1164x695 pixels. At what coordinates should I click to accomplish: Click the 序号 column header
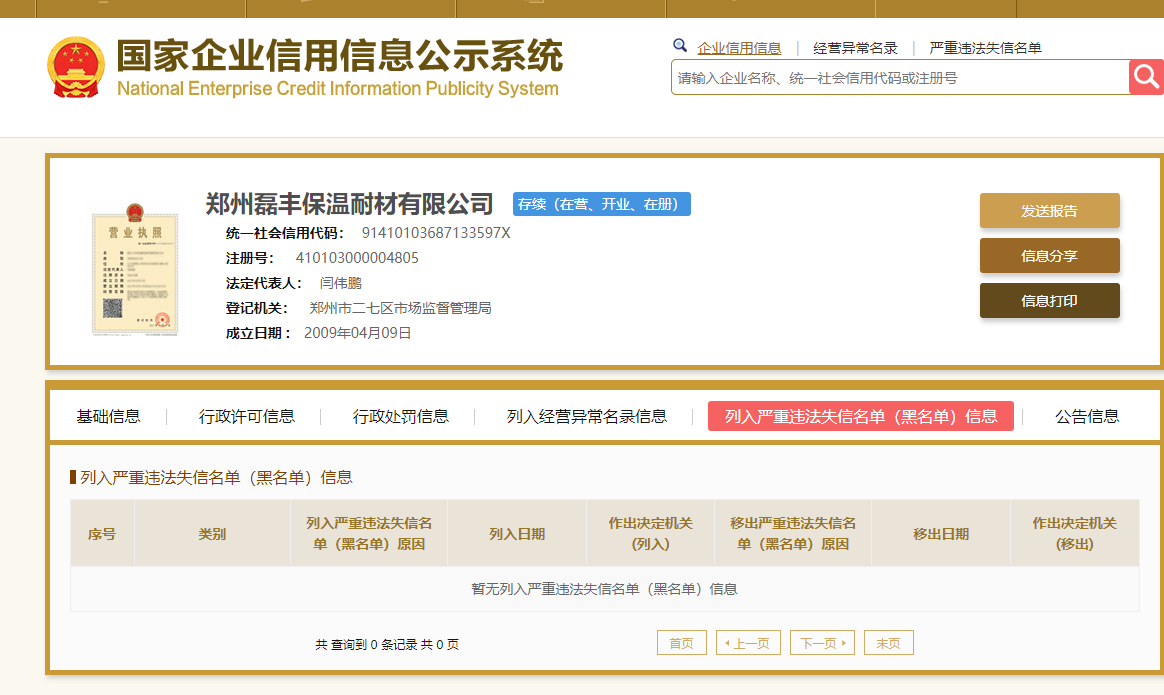(x=102, y=534)
